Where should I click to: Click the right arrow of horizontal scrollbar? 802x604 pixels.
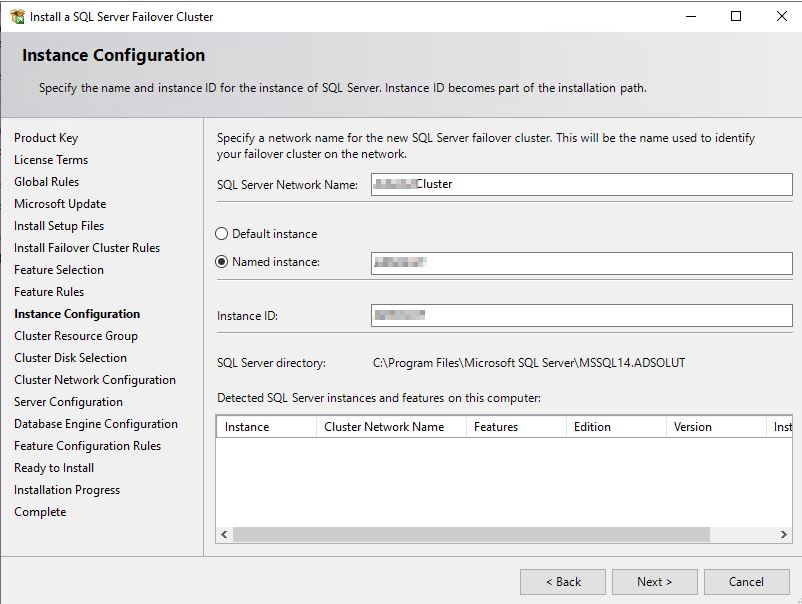(784, 534)
